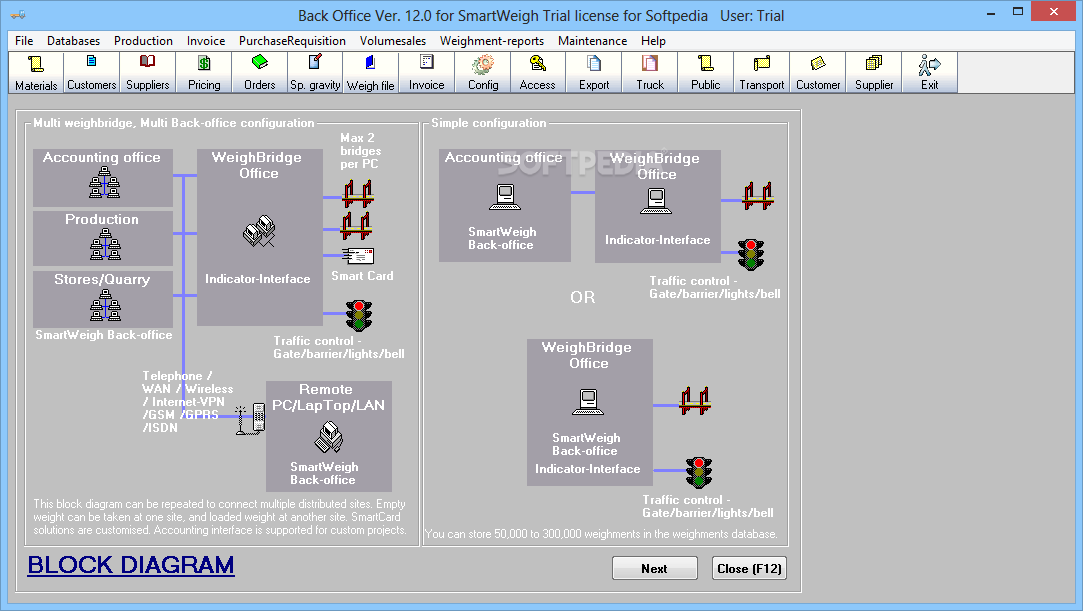
Task: Open the Customer toolbar button
Action: pyautogui.click(x=818, y=72)
